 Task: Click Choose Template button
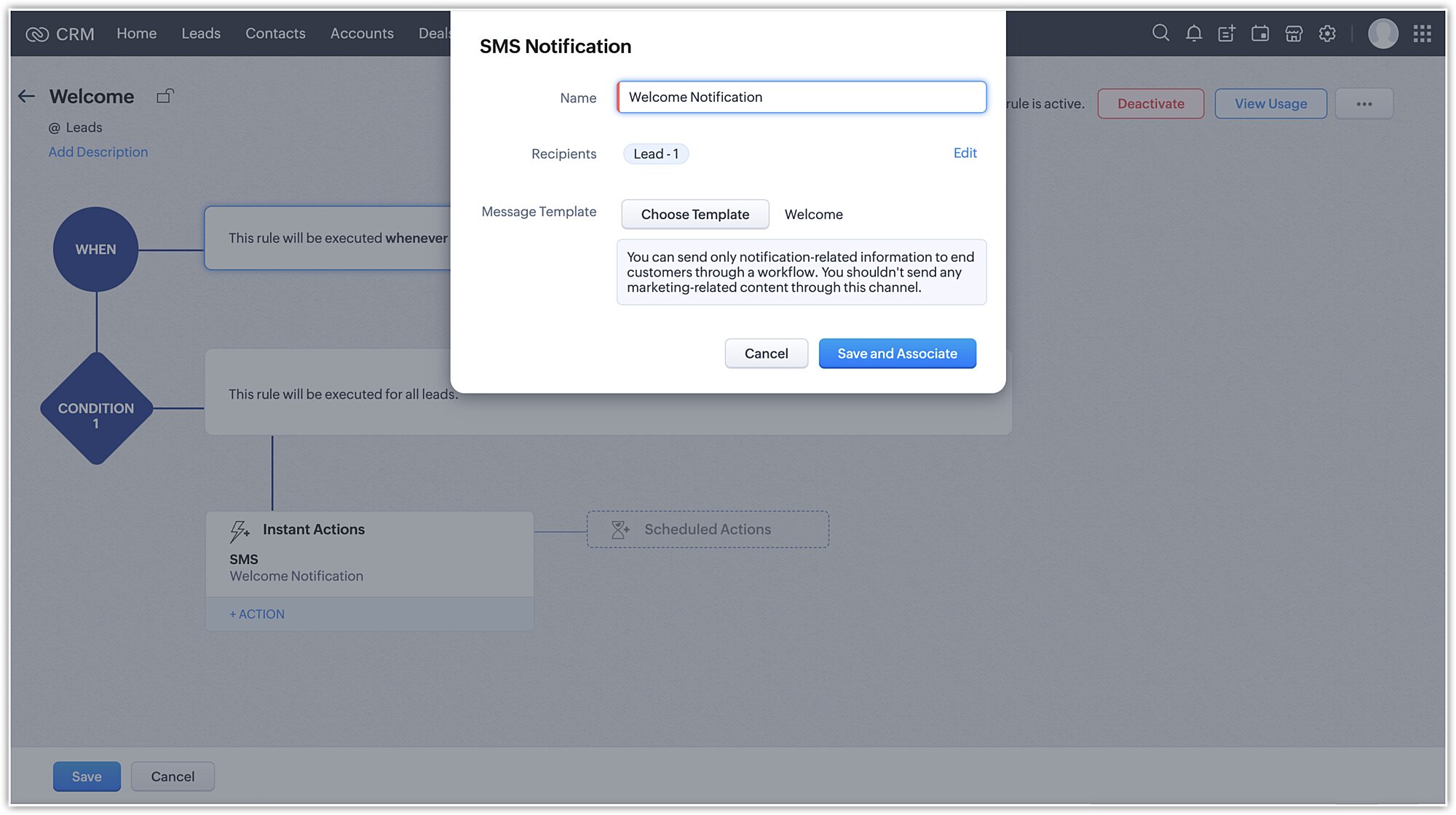[695, 215]
